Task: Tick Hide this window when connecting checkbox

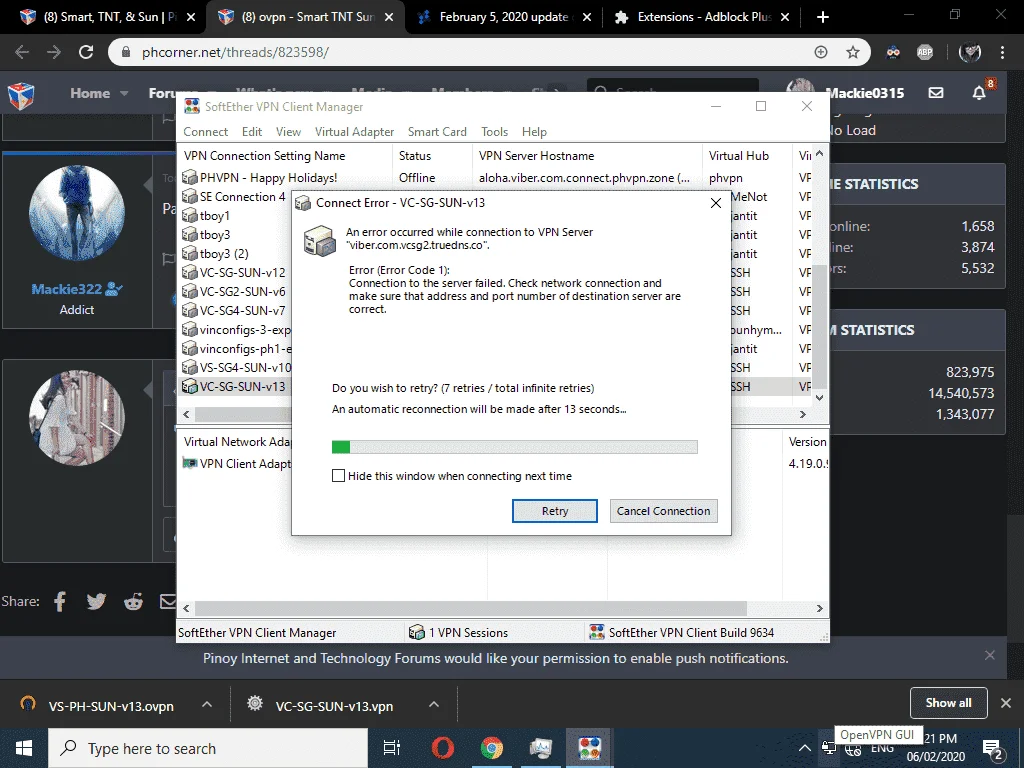Action: point(338,475)
